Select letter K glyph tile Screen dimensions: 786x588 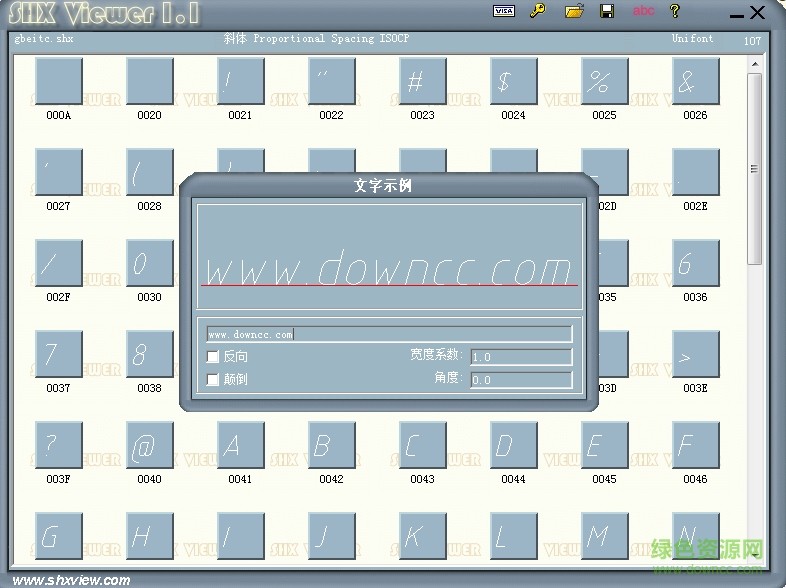tap(423, 536)
